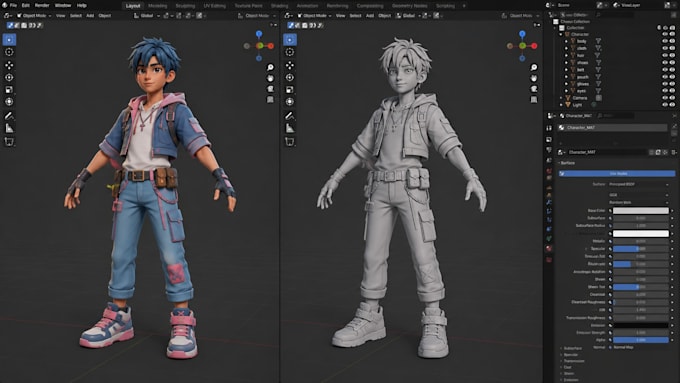The image size is (680, 383).
Task: Open the Edit menu
Action: coord(26,6)
